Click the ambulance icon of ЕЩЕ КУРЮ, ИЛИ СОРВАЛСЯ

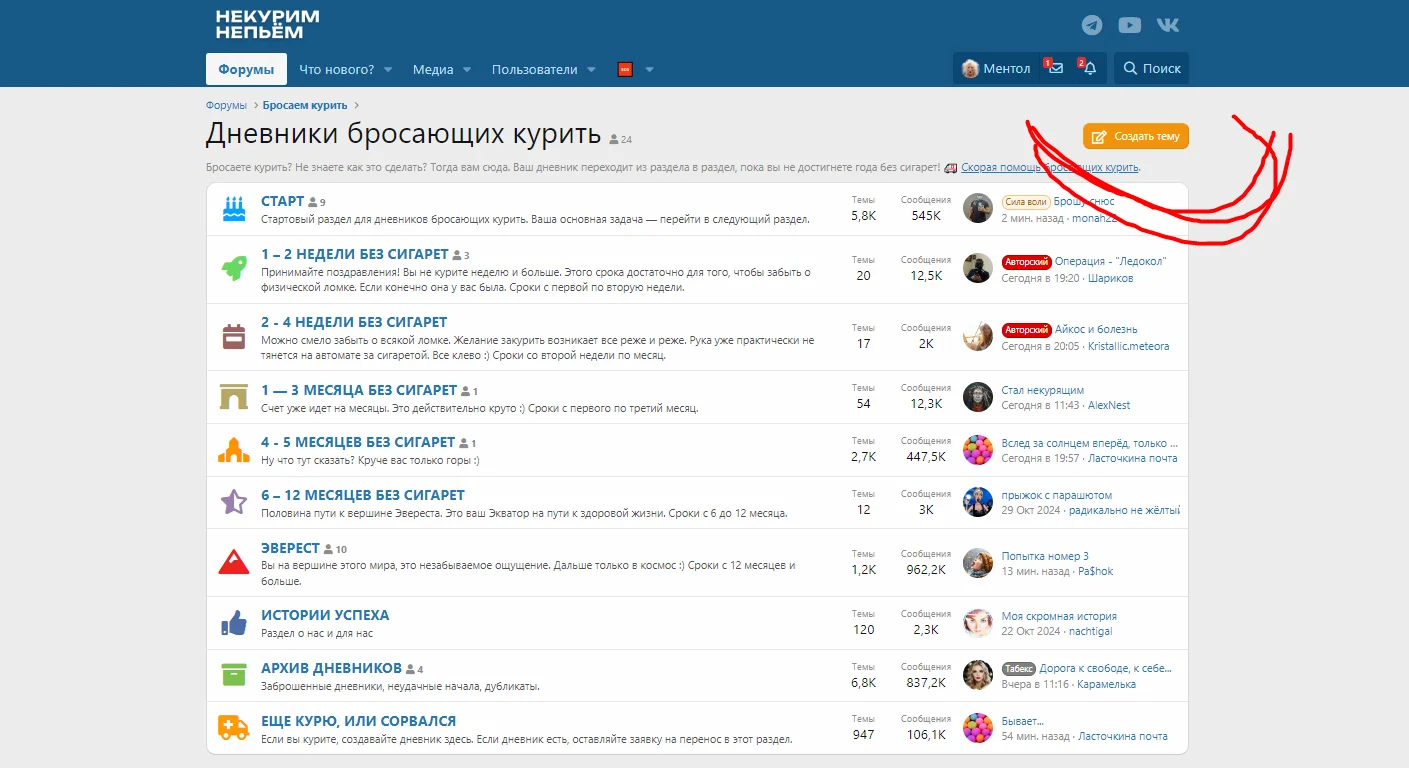tap(234, 728)
